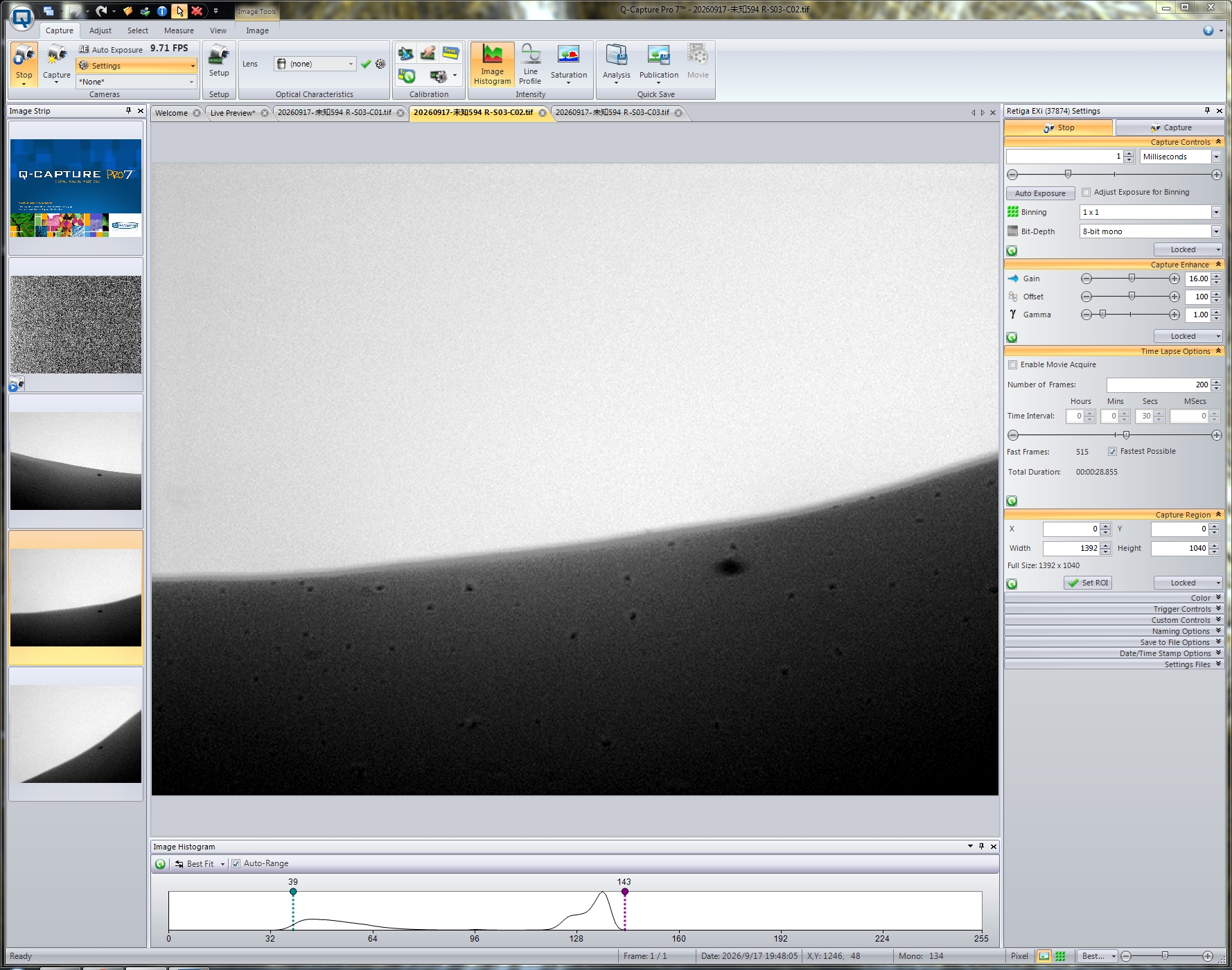The width and height of the screenshot is (1232, 970).
Task: Reset Capture Region with green refresh icon
Action: coord(1012,584)
